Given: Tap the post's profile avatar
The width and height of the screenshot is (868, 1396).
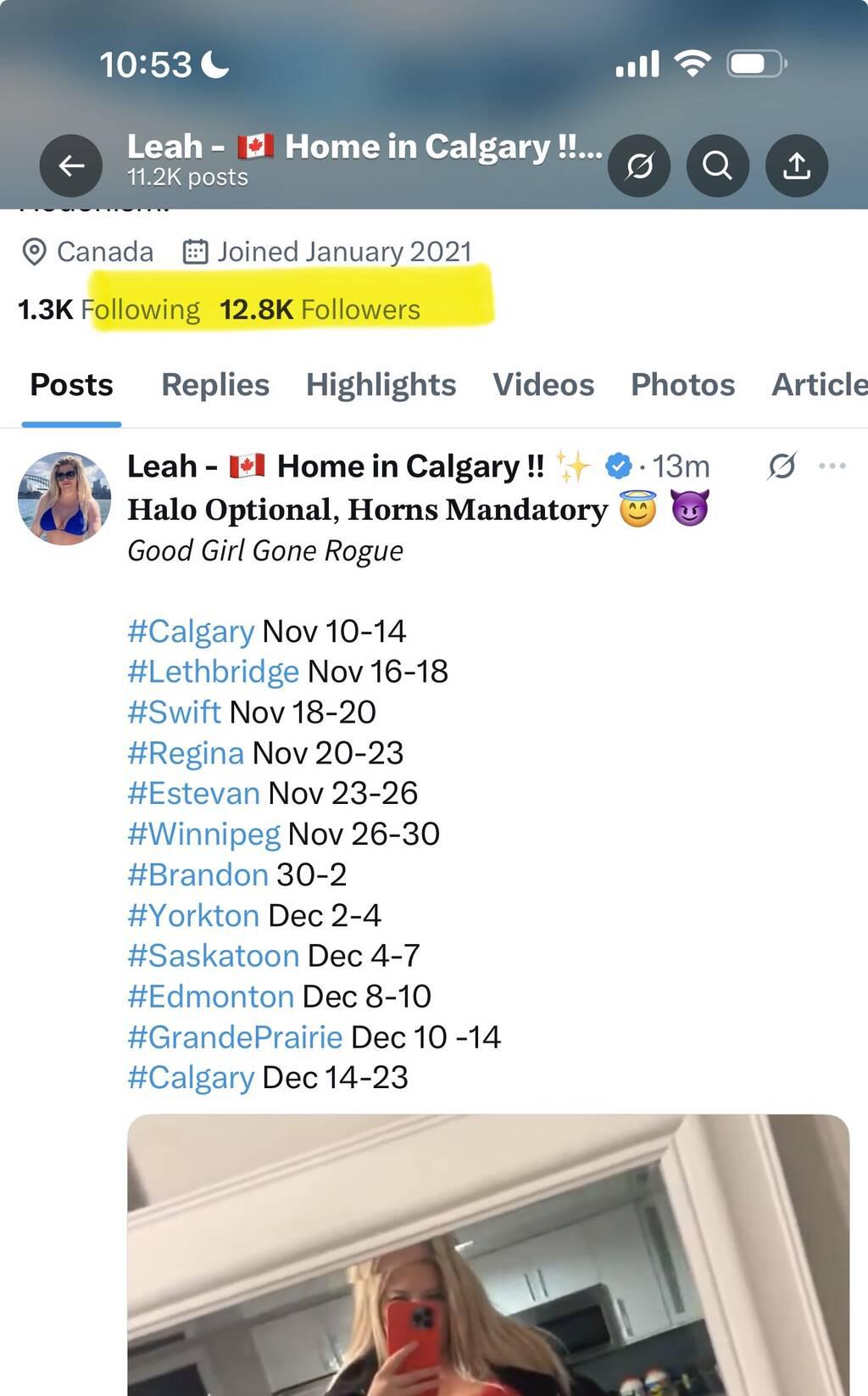Looking at the screenshot, I should [64, 498].
